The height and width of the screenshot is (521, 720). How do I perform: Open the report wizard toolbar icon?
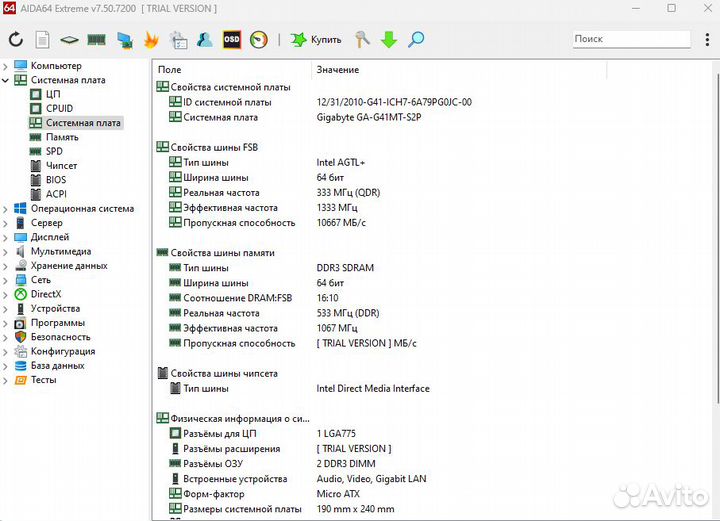pyautogui.click(x=178, y=39)
